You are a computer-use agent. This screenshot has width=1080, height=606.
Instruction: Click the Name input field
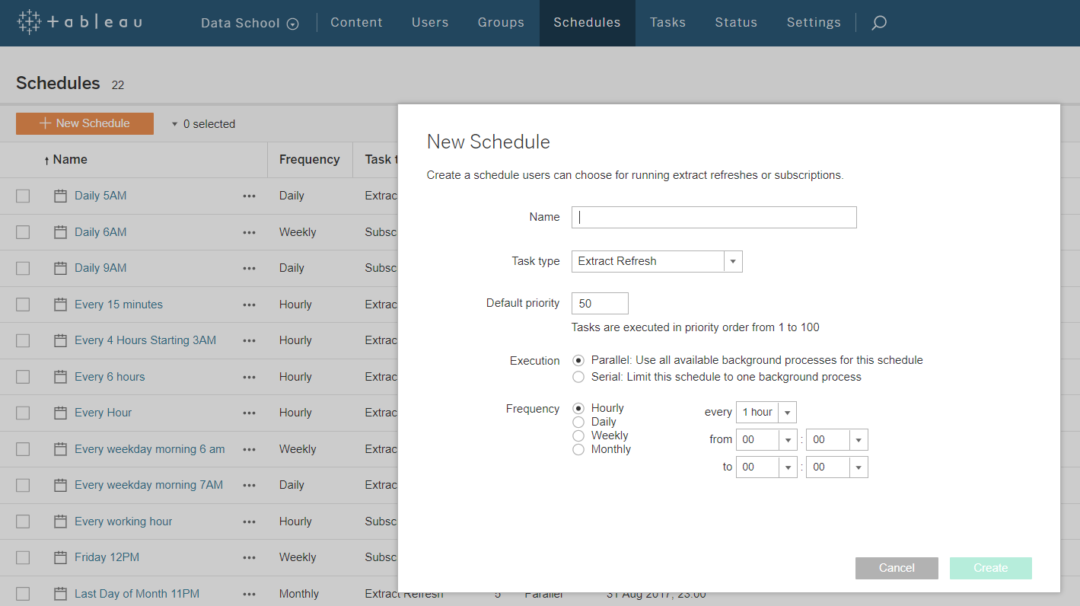(x=713, y=217)
